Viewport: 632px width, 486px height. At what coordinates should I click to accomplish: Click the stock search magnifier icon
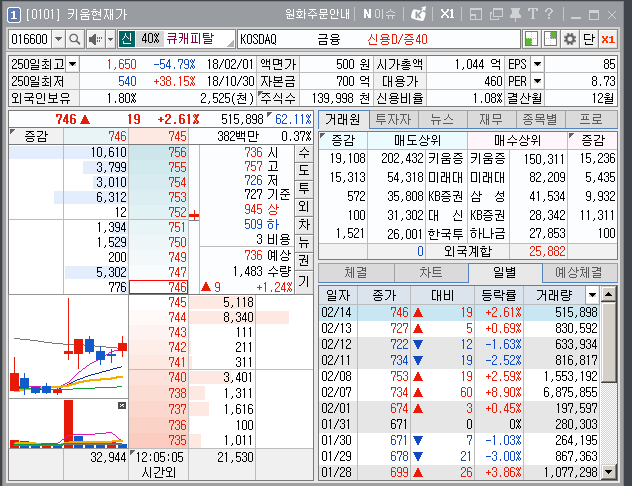[74, 39]
